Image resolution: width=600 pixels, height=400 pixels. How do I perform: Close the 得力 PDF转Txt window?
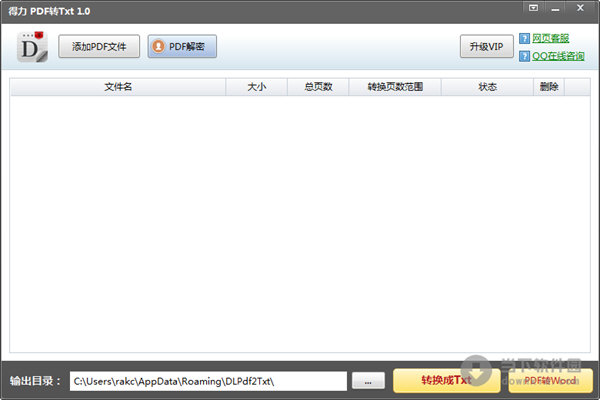[580, 8]
